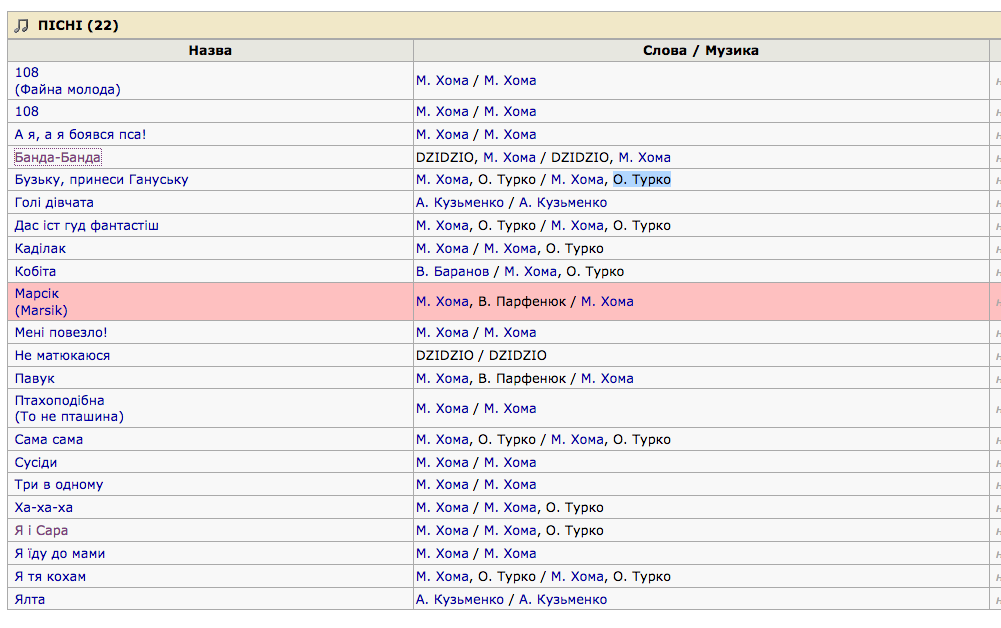Viewport: 1001px width, 628px height.
Task: Click В. Парфенюк in the Павук row
Action: point(522,379)
